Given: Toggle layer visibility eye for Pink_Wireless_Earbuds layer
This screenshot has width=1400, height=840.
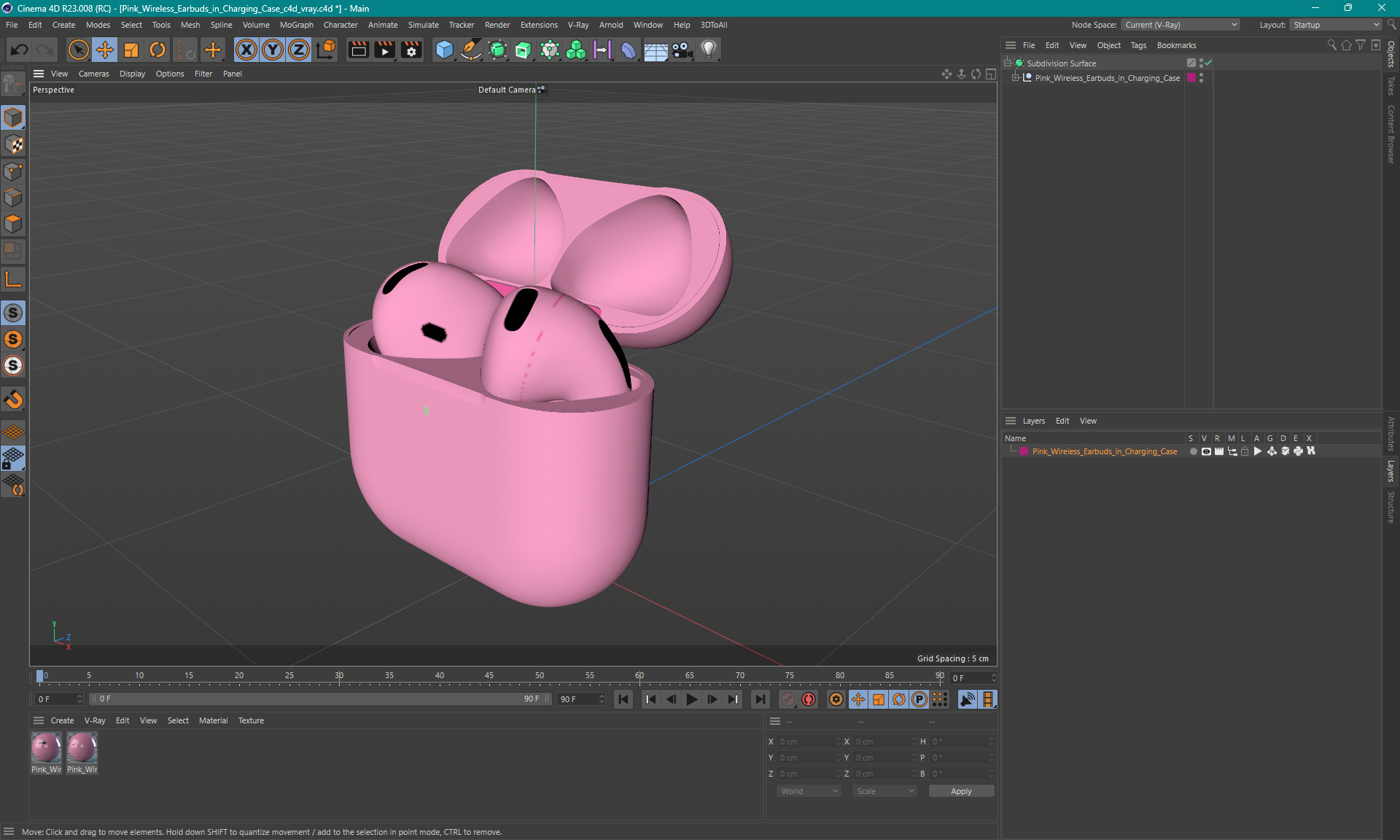Looking at the screenshot, I should click(1206, 451).
